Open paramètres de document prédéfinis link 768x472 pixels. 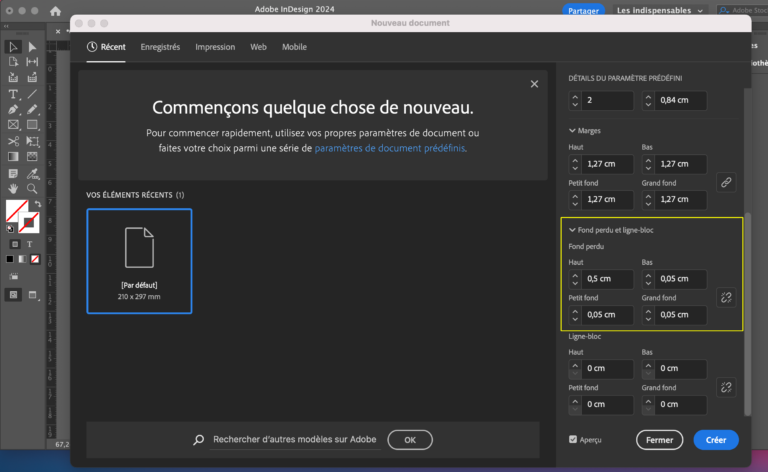389,148
